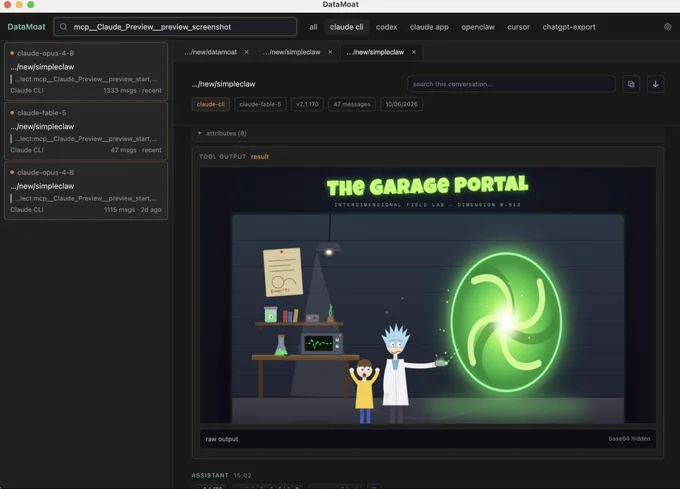Open the settings gear icon
This screenshot has height=489, width=680.
pos(667,27)
